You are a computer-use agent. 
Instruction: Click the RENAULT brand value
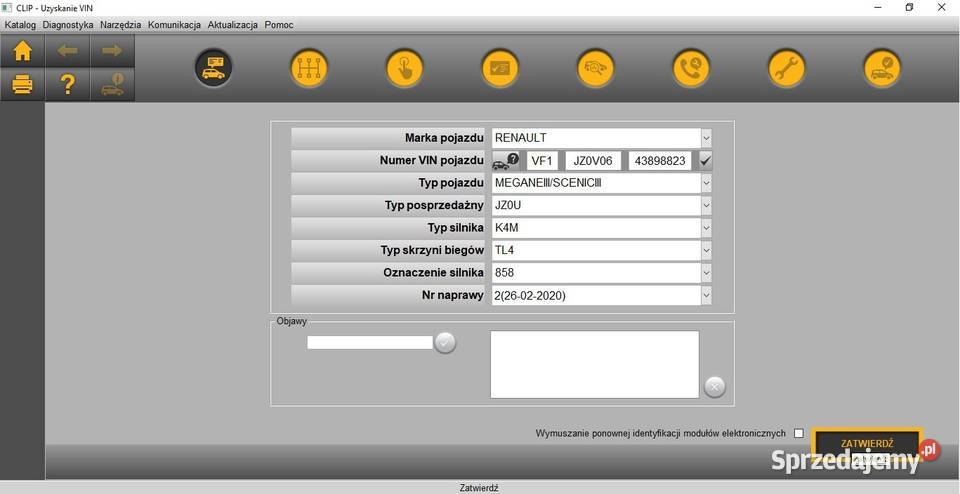coord(520,138)
